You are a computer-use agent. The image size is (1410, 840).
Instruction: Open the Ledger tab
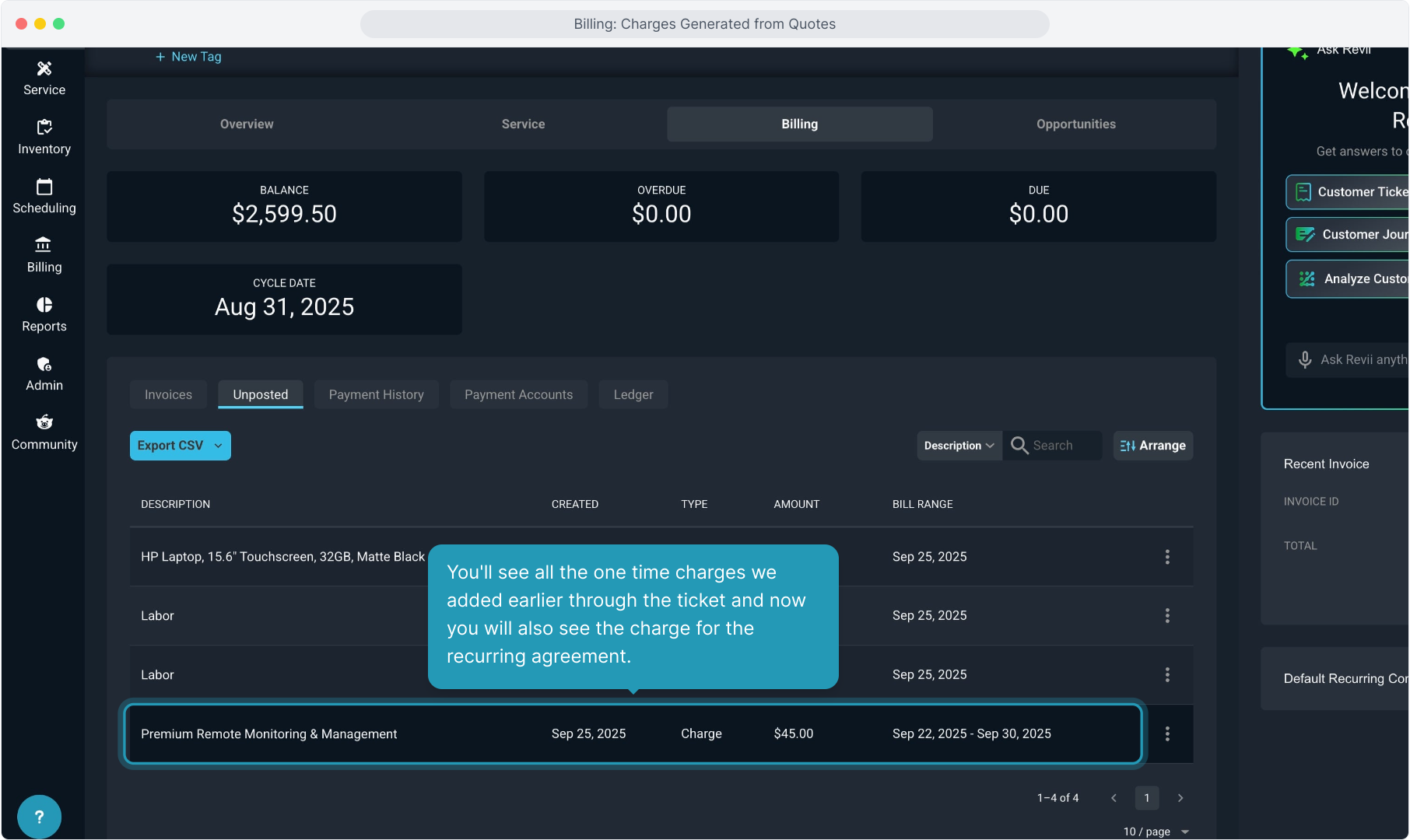point(633,395)
